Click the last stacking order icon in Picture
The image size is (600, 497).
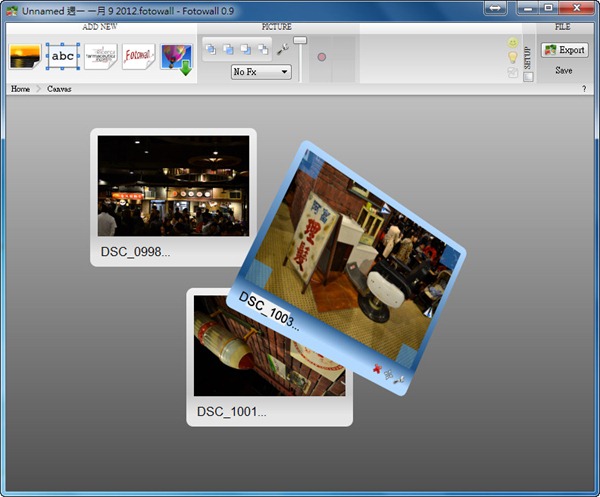(262, 48)
